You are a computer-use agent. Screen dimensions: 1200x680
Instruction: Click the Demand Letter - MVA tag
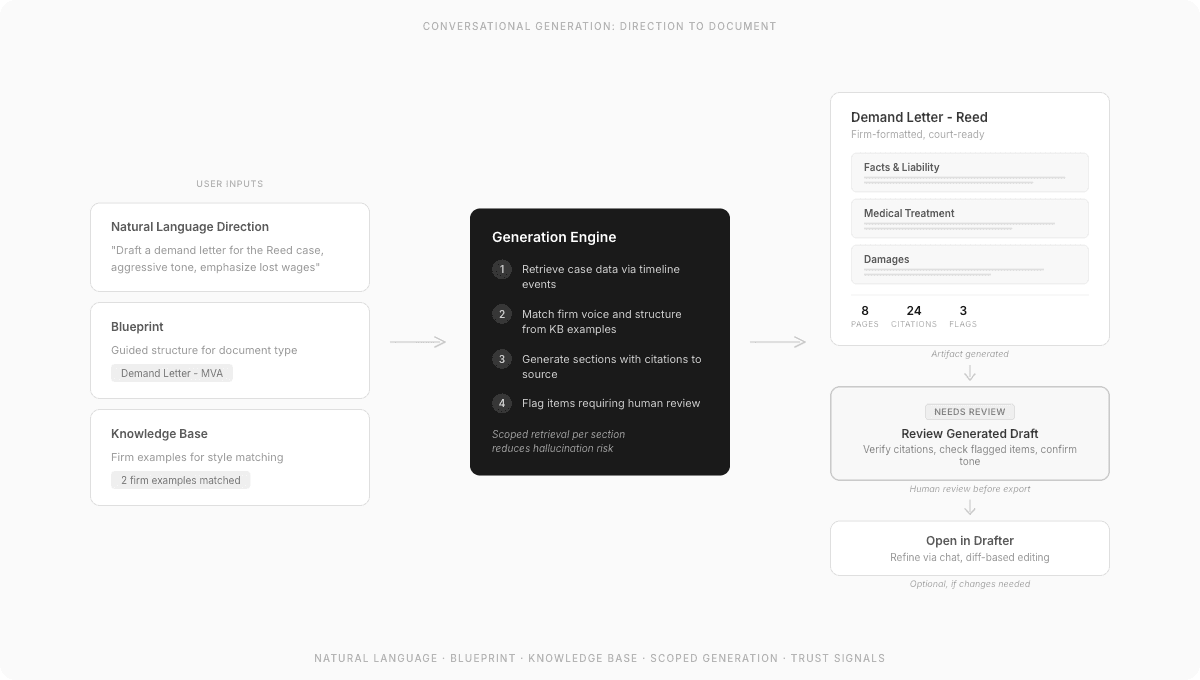pyautogui.click(x=172, y=373)
